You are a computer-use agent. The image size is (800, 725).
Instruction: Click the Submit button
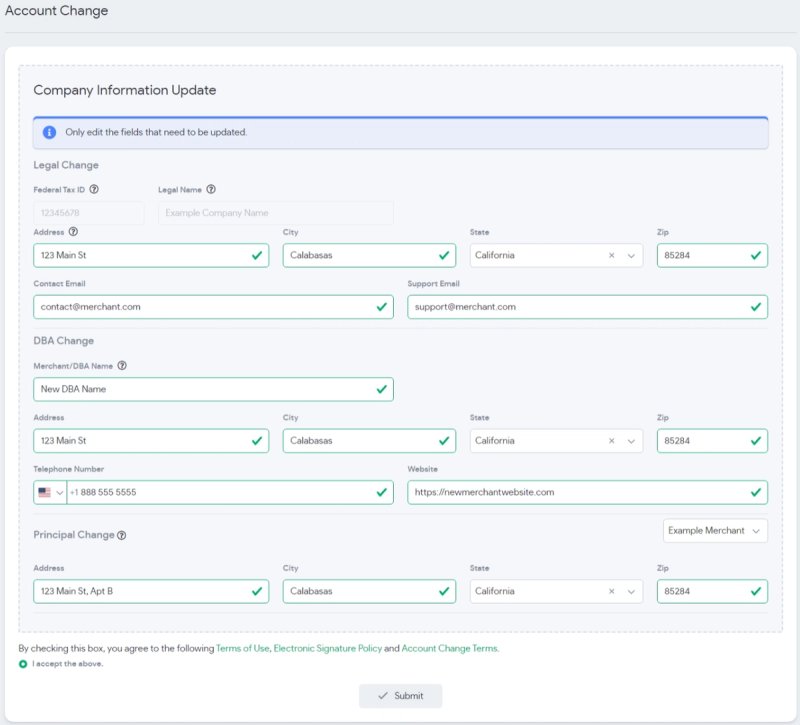click(x=401, y=696)
